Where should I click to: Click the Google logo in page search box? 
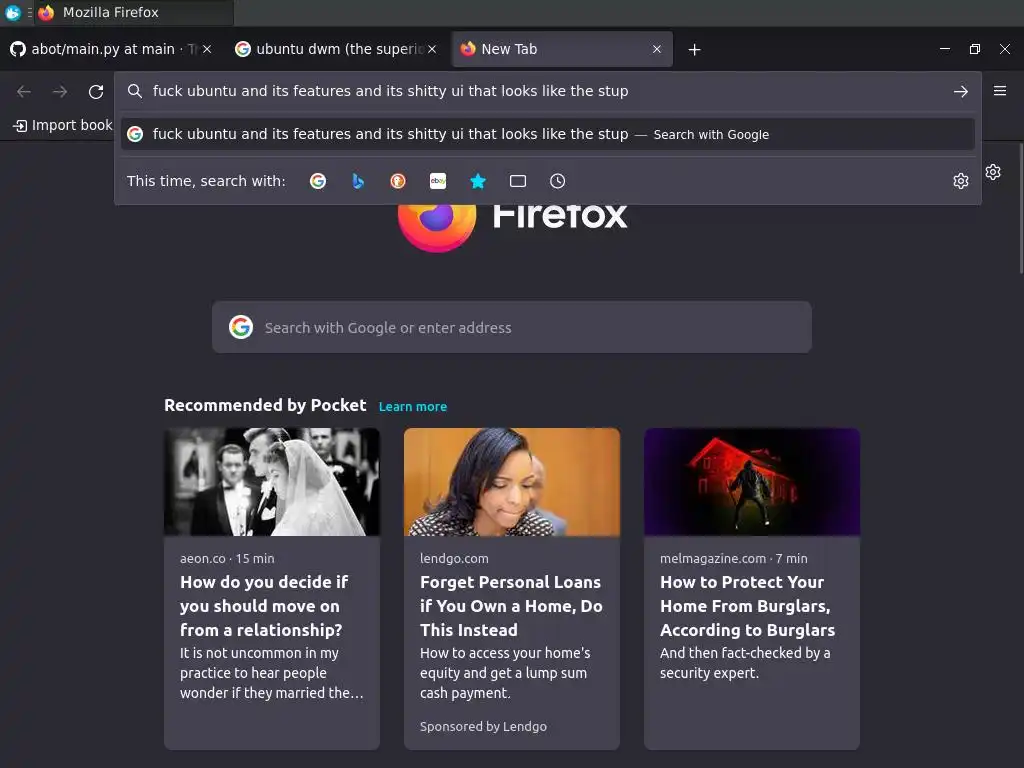[x=241, y=327]
